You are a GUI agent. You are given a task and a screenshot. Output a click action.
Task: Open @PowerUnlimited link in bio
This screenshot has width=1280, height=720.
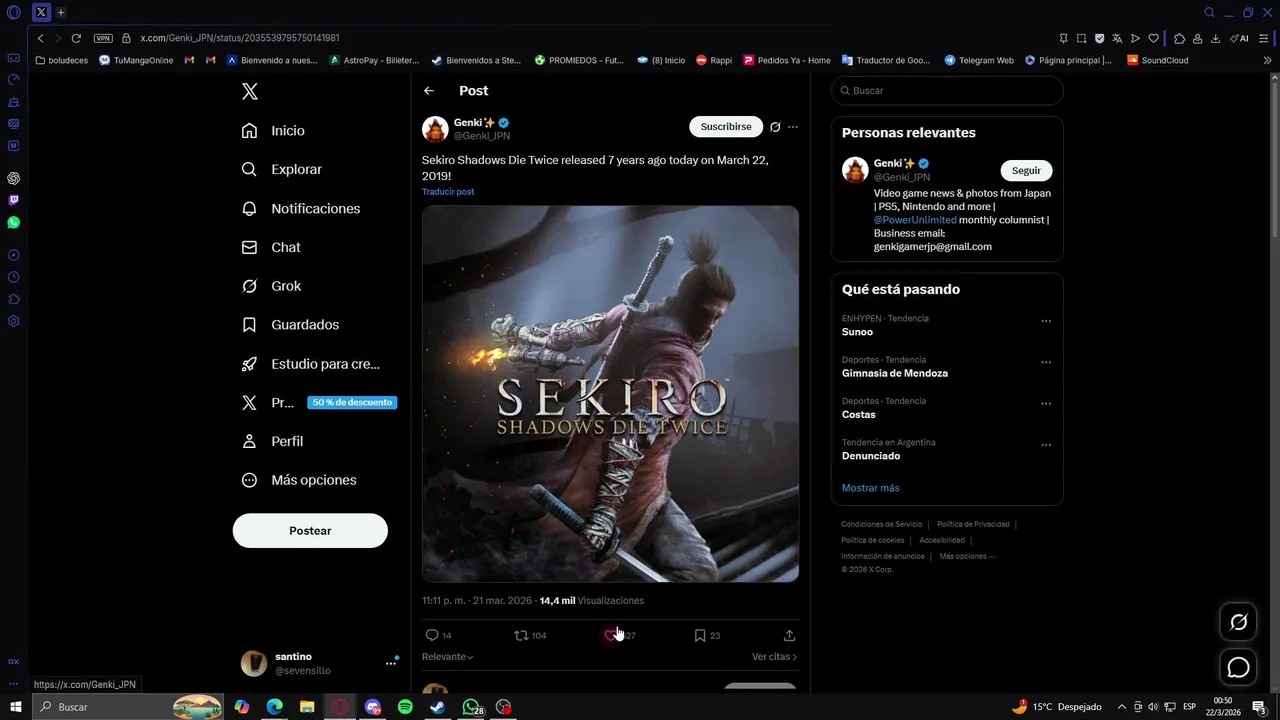coord(915,220)
